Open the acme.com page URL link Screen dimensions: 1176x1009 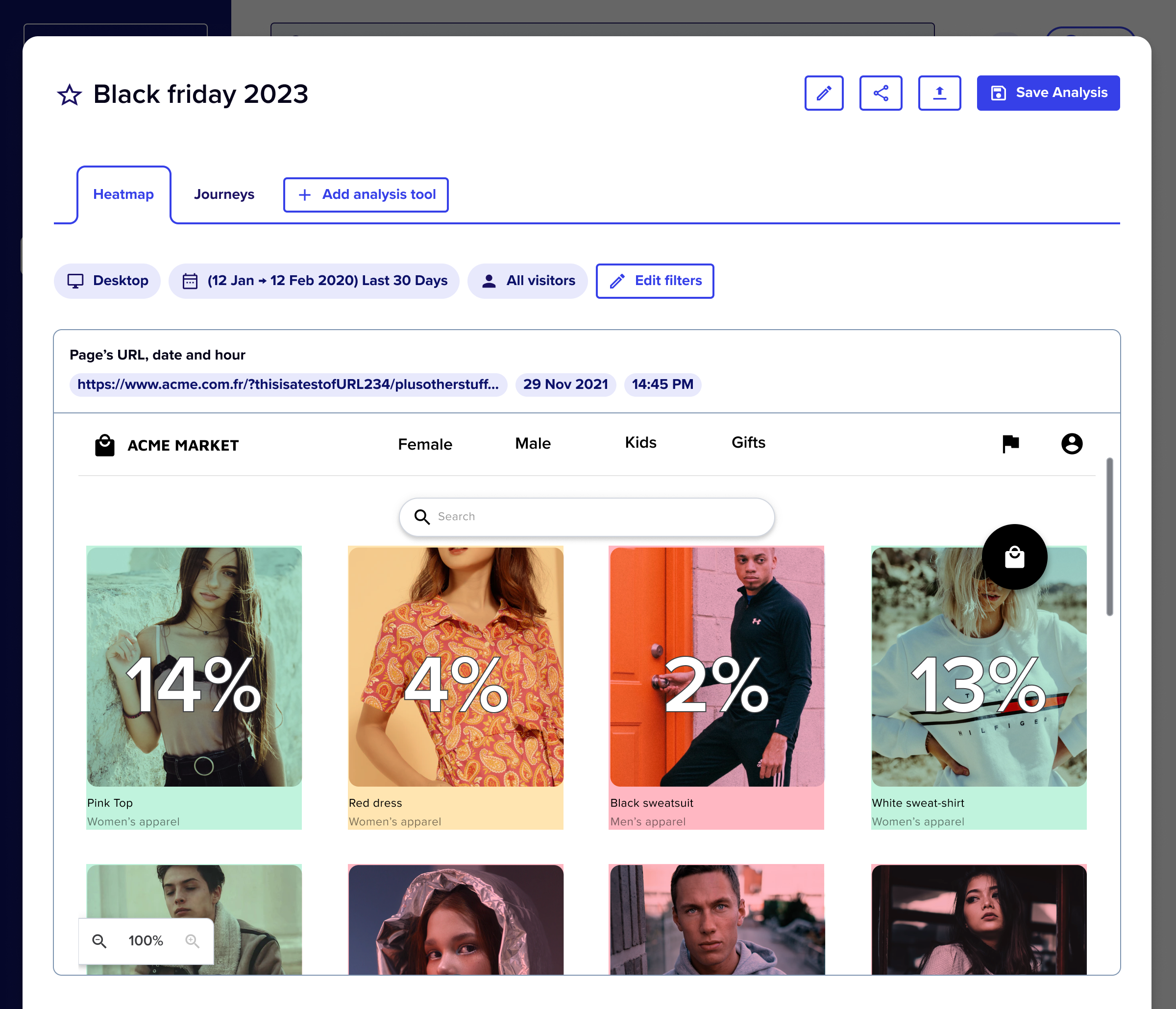point(288,385)
